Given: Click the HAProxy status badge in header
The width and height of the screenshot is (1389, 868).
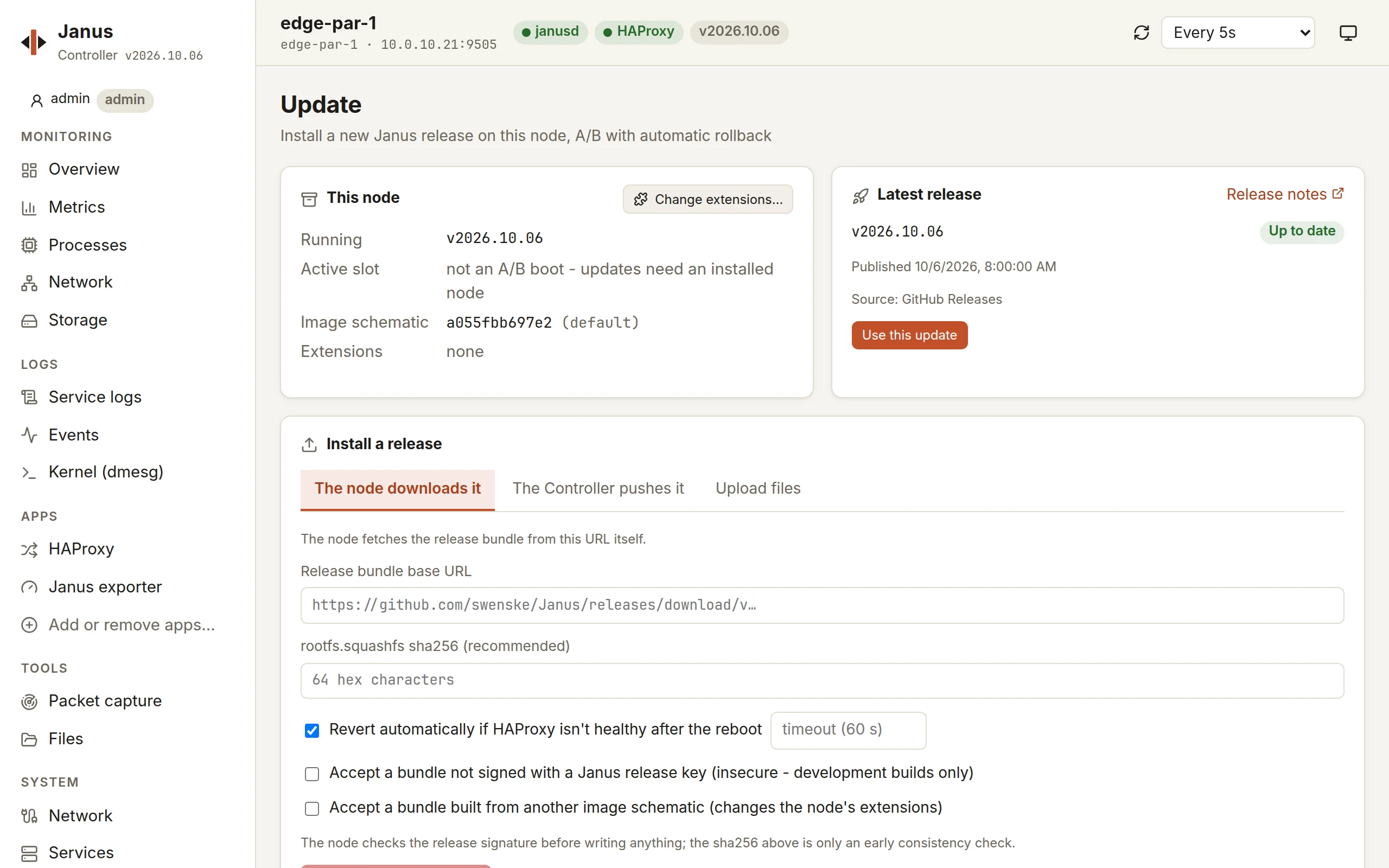Looking at the screenshot, I should tap(638, 31).
